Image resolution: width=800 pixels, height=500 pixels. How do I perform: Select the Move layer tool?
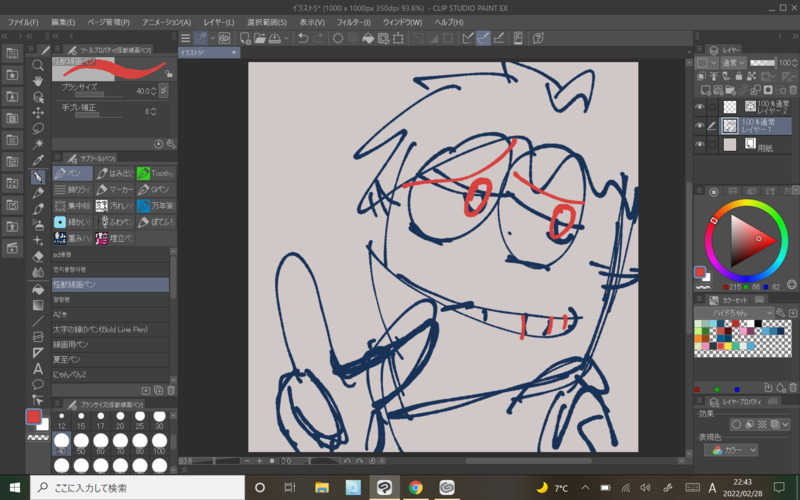tap(38, 113)
